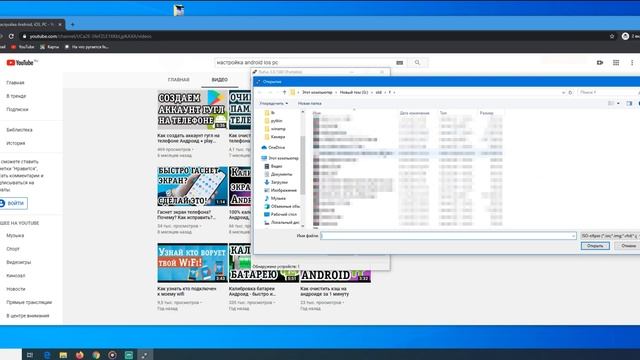Select the Камера folder in the navigation tree
640x360 pixels.
tap(275, 137)
